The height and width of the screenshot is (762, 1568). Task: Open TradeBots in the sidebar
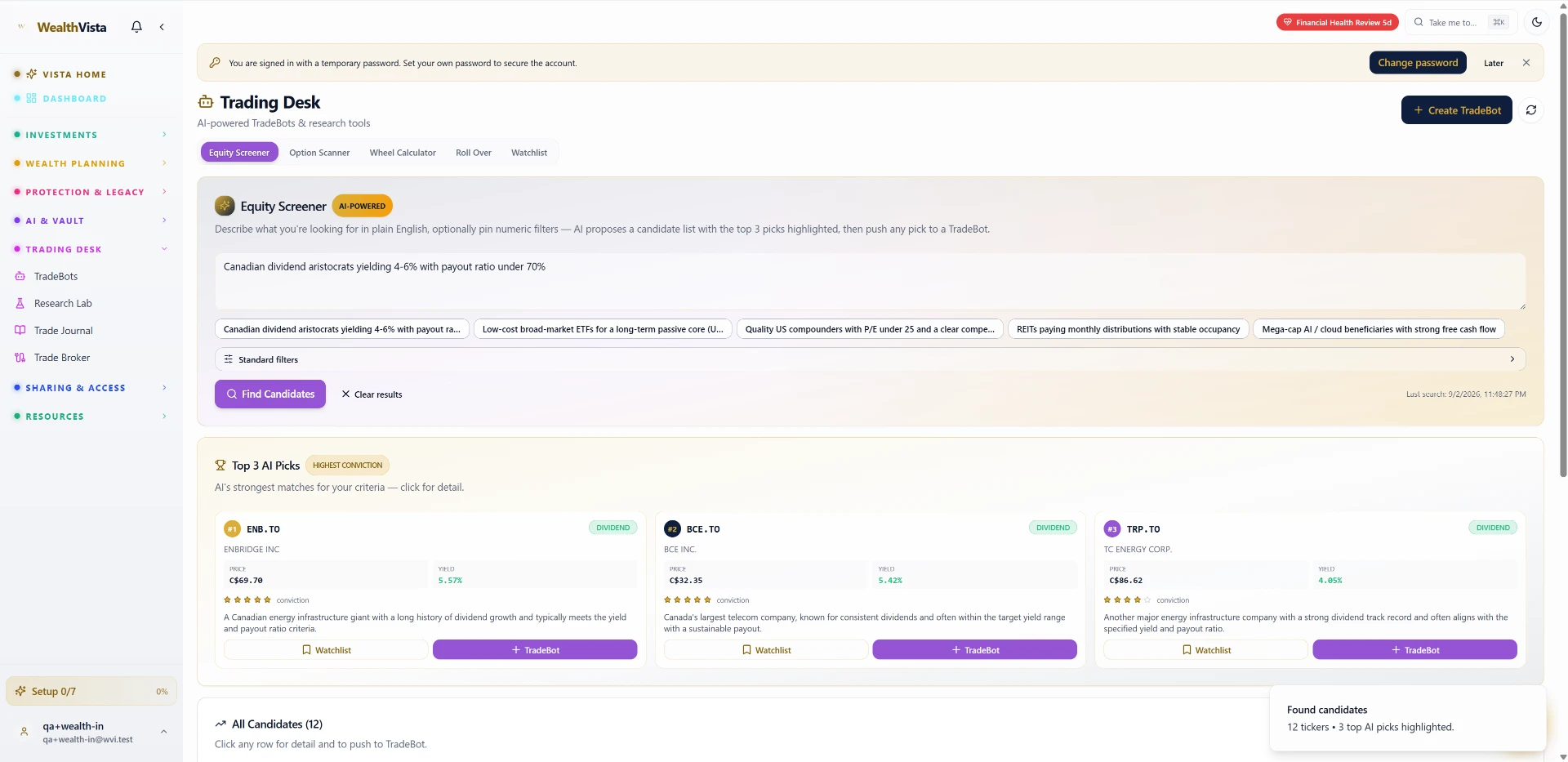[56, 276]
